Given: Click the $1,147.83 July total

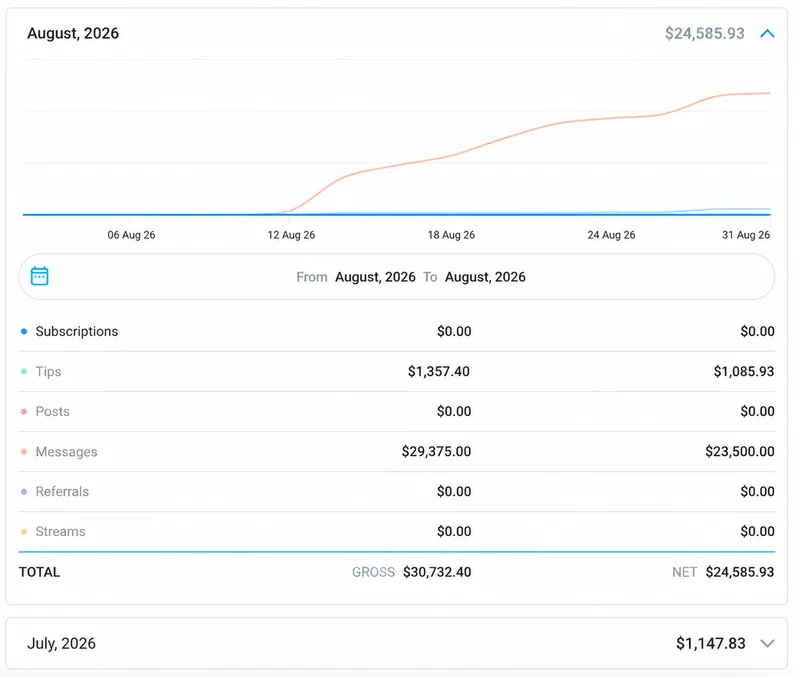Looking at the screenshot, I should pos(711,643).
